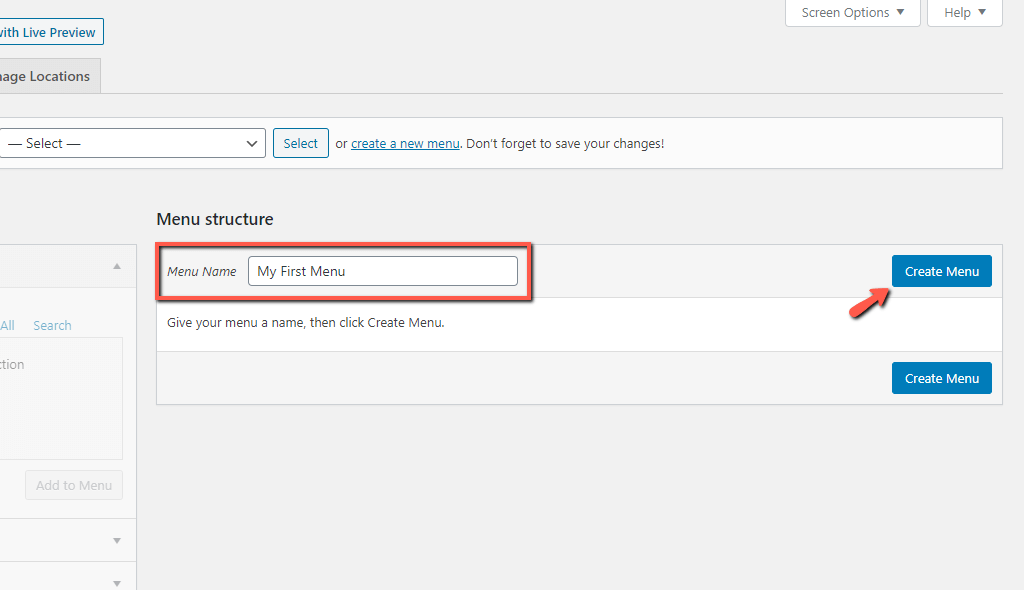Image resolution: width=1024 pixels, height=590 pixels.
Task: Follow the create a new menu link
Action: click(405, 144)
